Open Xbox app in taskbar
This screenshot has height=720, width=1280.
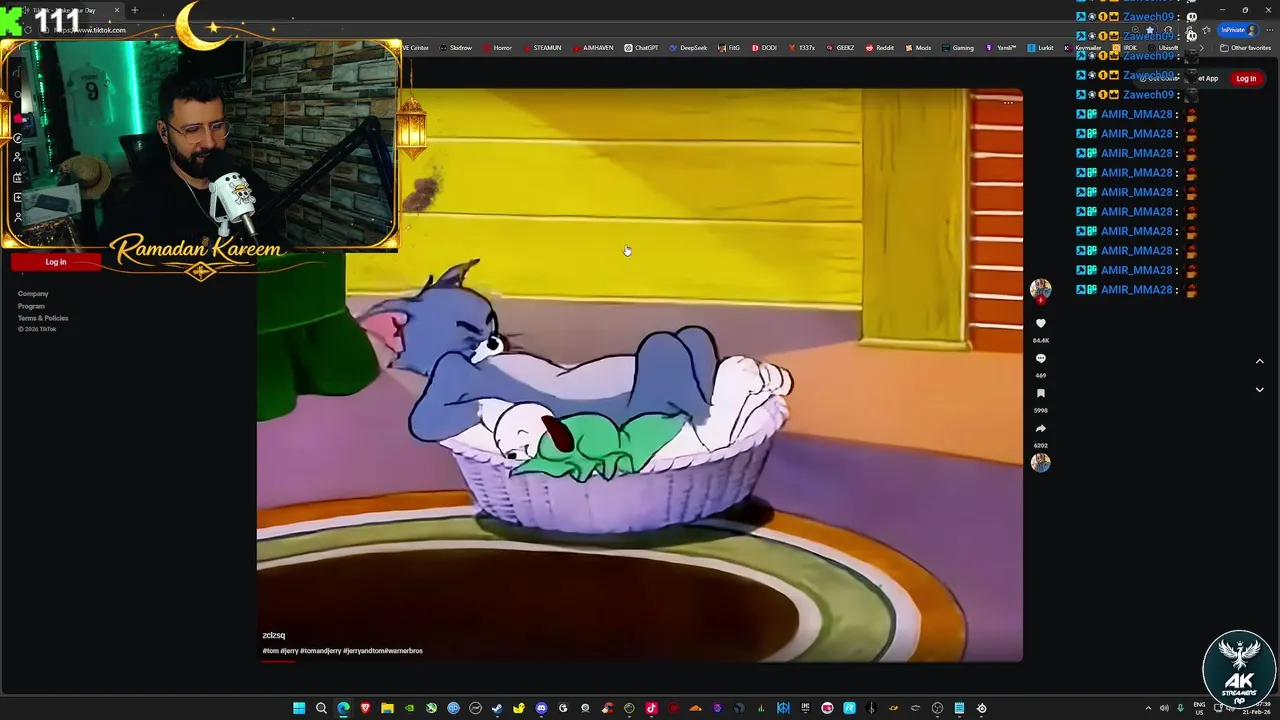point(431,708)
